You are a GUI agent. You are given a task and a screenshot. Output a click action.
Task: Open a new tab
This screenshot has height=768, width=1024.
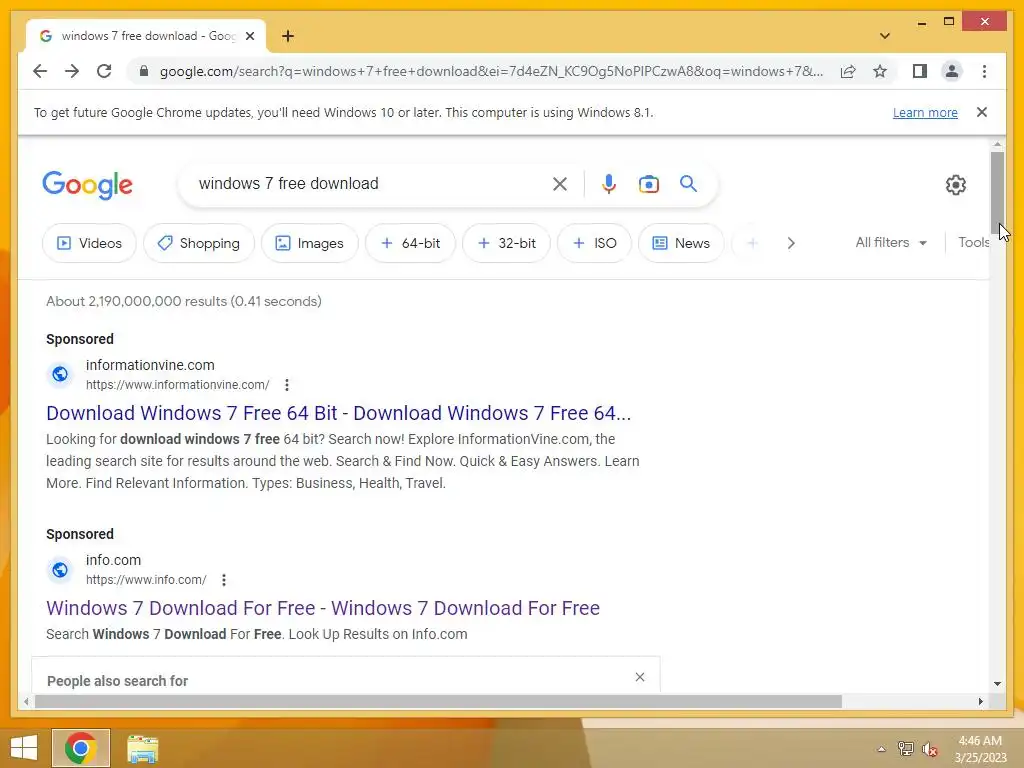tap(288, 36)
